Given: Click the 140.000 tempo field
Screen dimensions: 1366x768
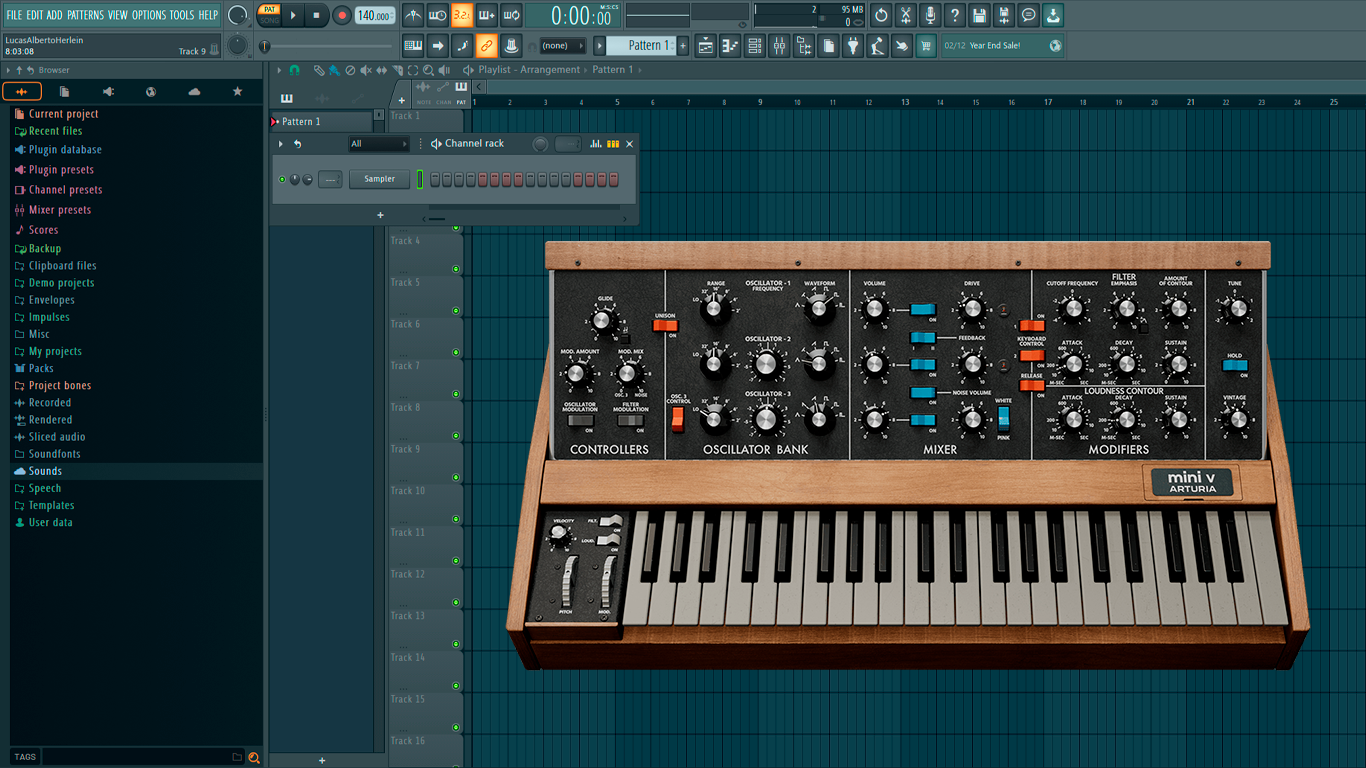Looking at the screenshot, I should click(x=375, y=15).
